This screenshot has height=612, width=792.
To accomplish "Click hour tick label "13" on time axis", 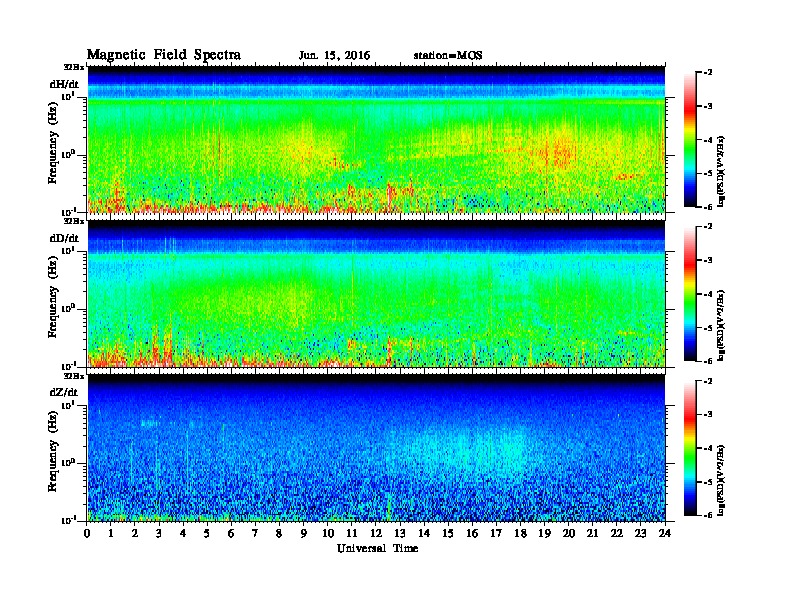I will (x=400, y=534).
